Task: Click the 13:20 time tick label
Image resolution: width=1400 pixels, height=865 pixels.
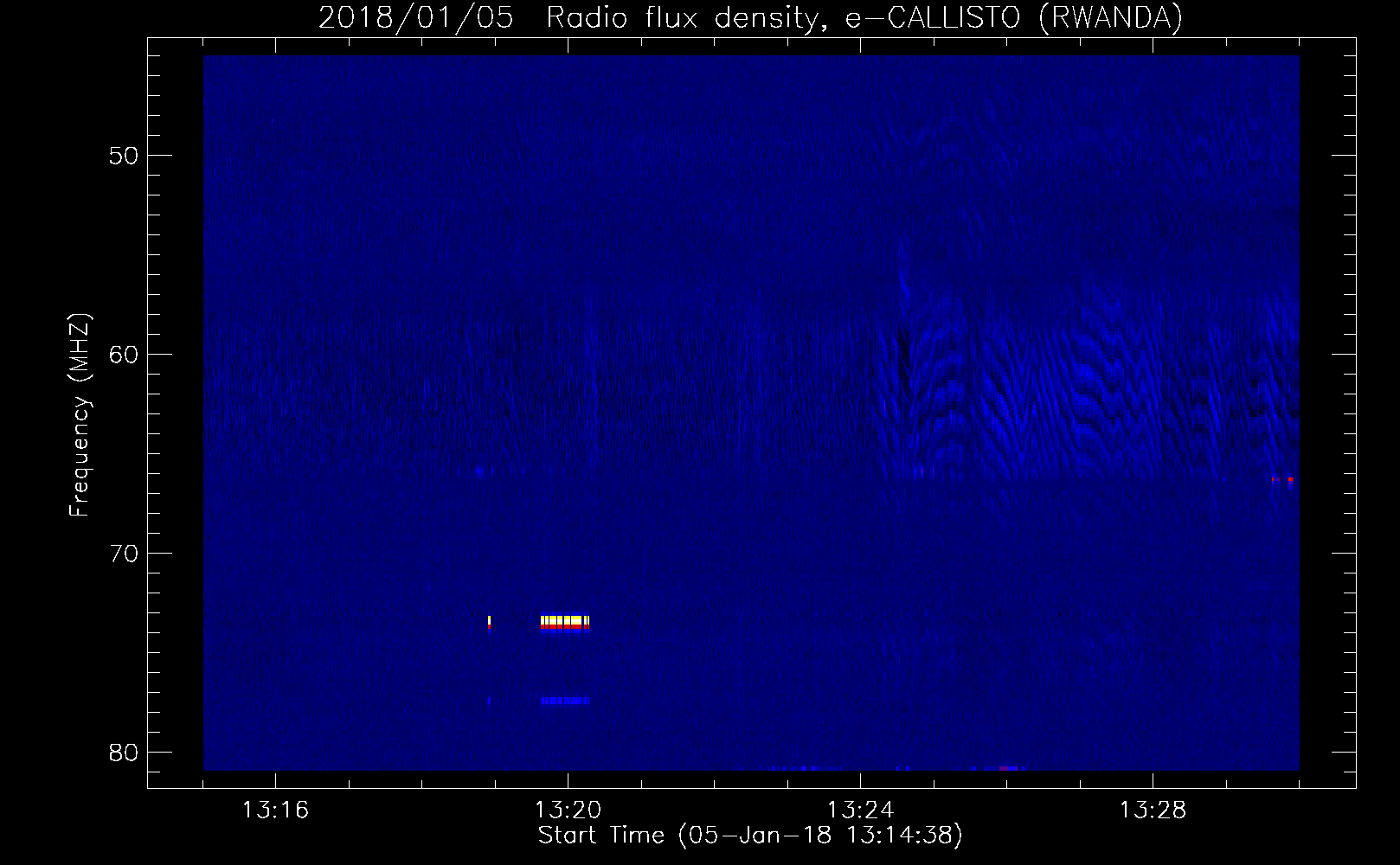Action: pyautogui.click(x=568, y=811)
